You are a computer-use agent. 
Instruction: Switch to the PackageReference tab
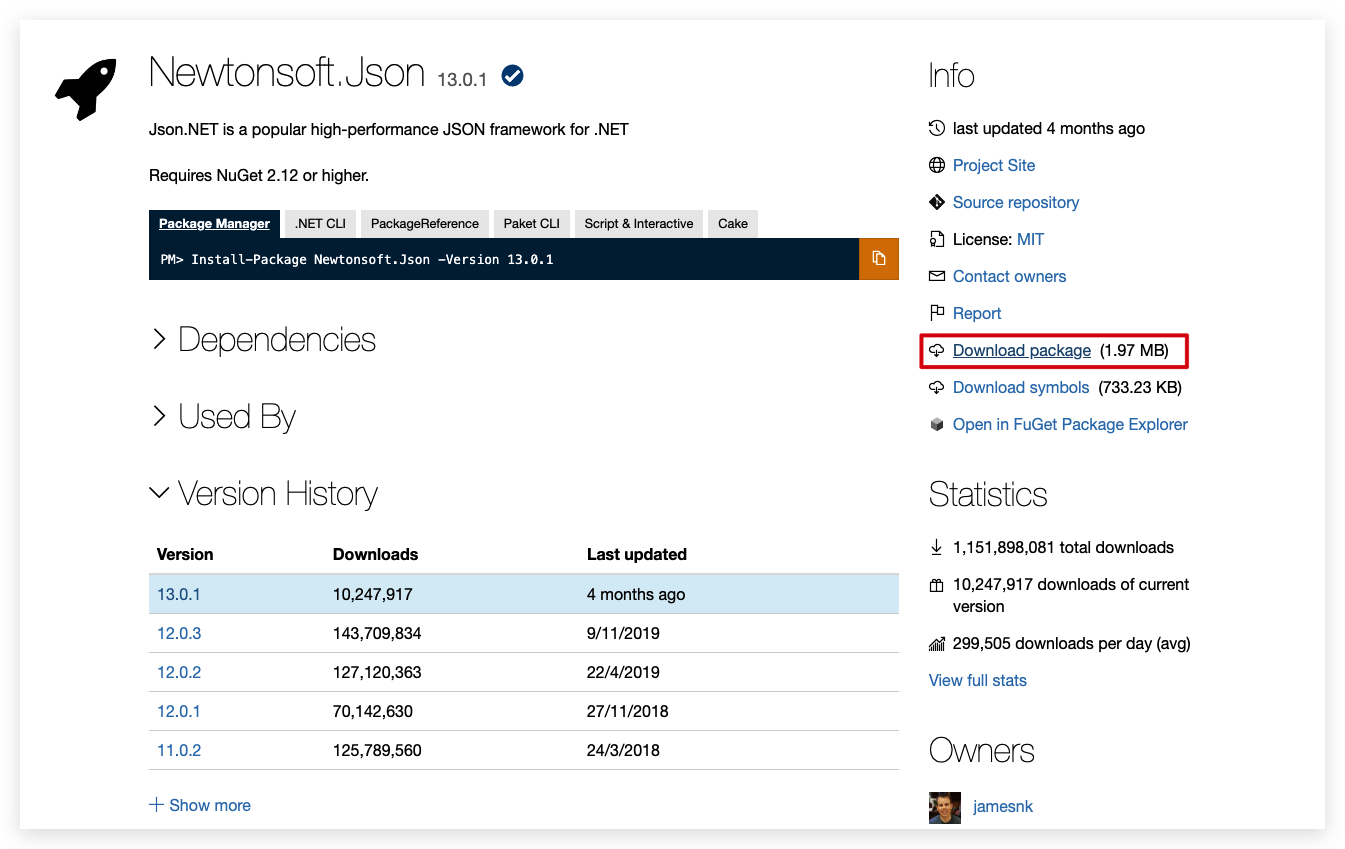[425, 223]
